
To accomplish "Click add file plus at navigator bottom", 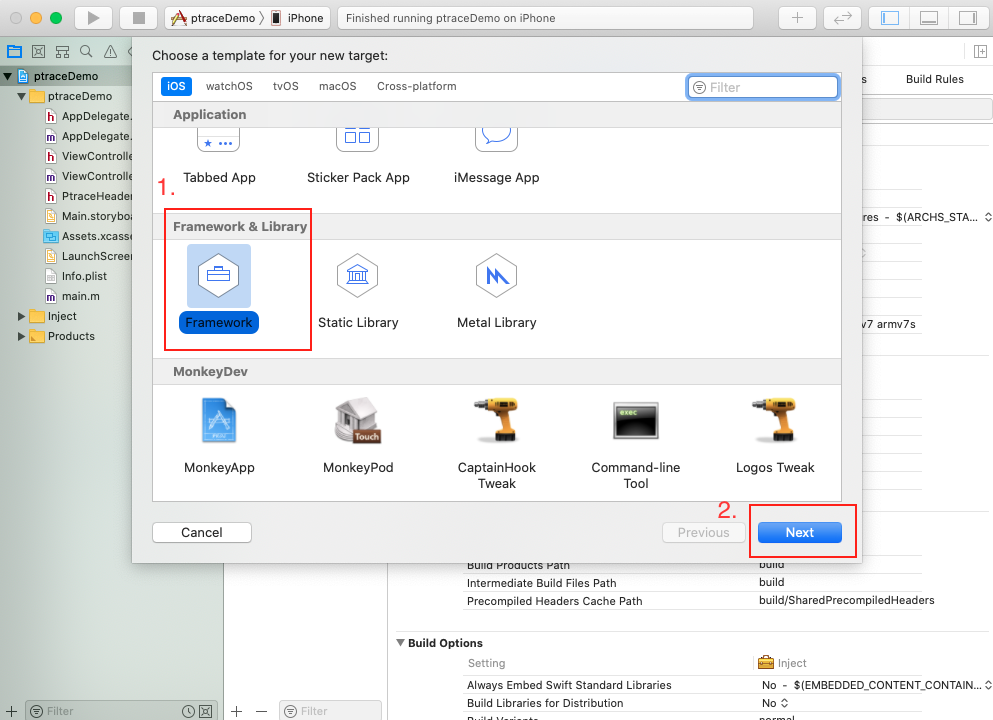I will pyautogui.click(x=11, y=711).
